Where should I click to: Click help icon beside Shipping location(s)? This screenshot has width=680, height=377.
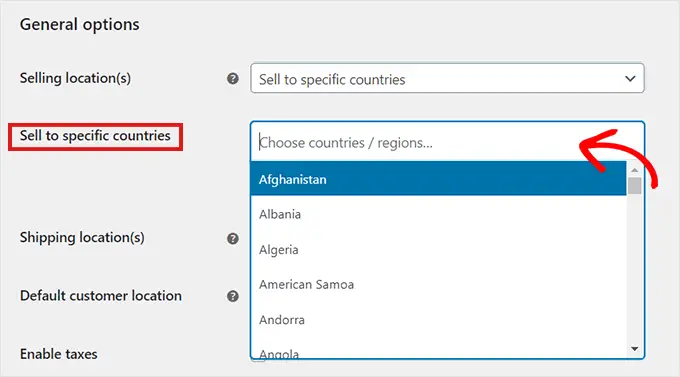point(233,238)
